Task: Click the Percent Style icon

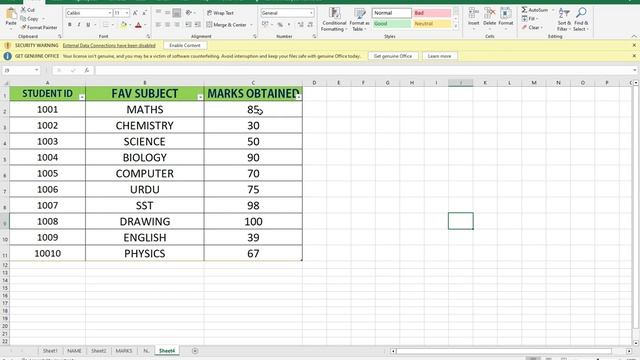Action: click(280, 25)
